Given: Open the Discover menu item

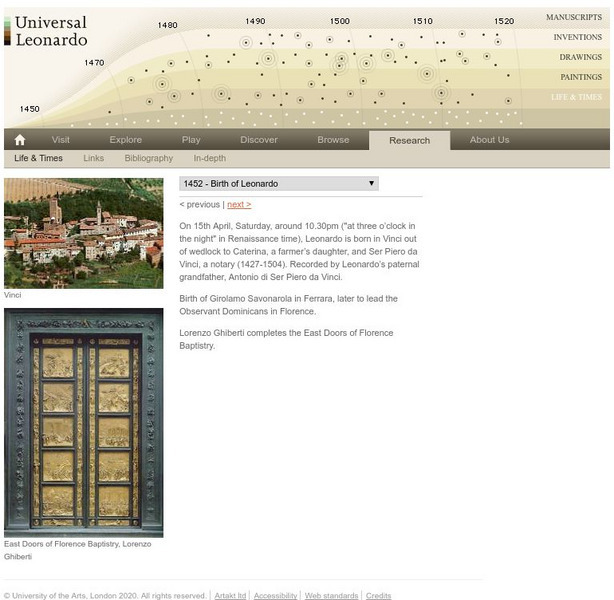Looking at the screenshot, I should tap(259, 140).
